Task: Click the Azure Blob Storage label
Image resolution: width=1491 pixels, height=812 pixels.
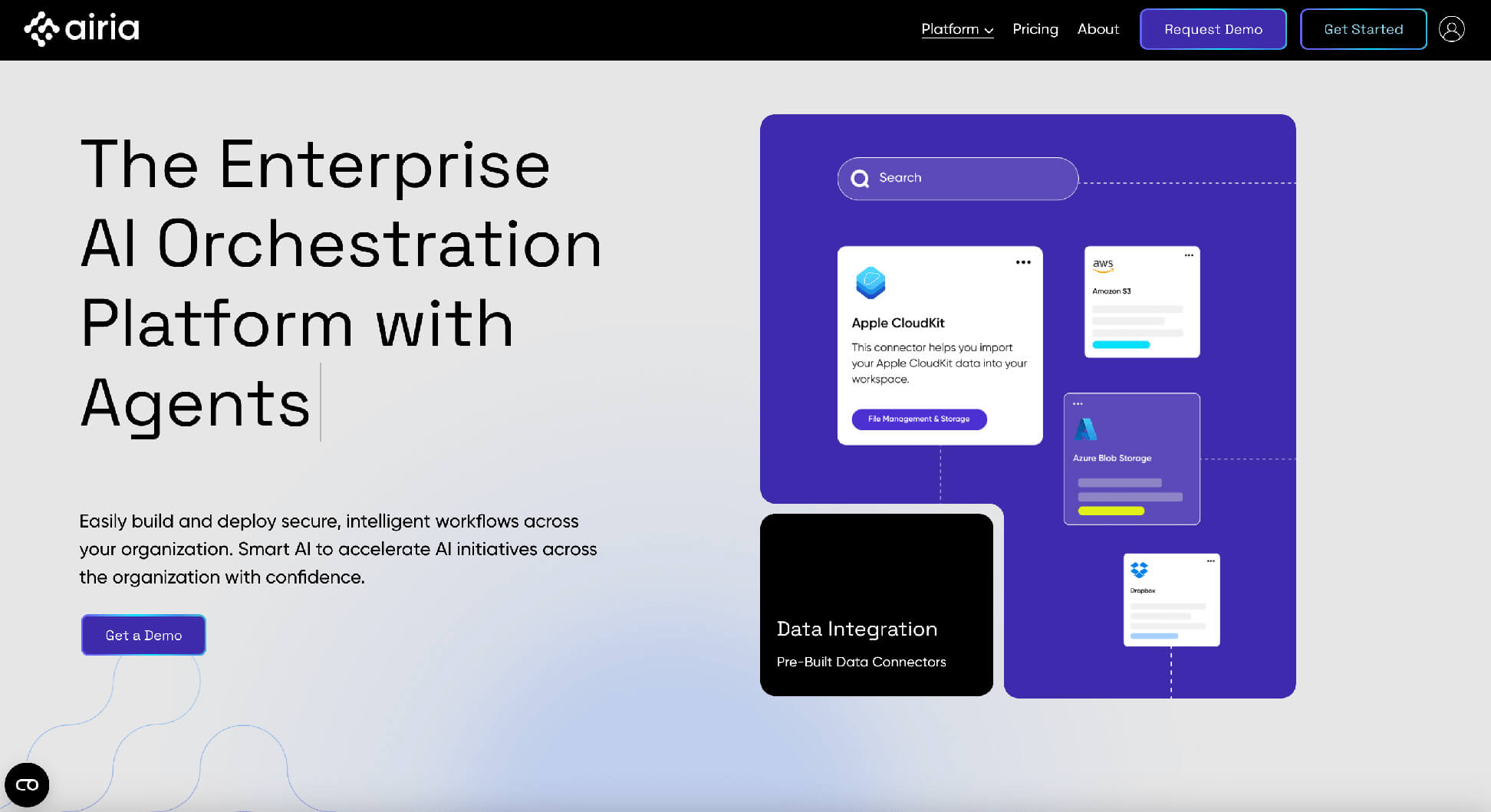Action: pos(1111,458)
